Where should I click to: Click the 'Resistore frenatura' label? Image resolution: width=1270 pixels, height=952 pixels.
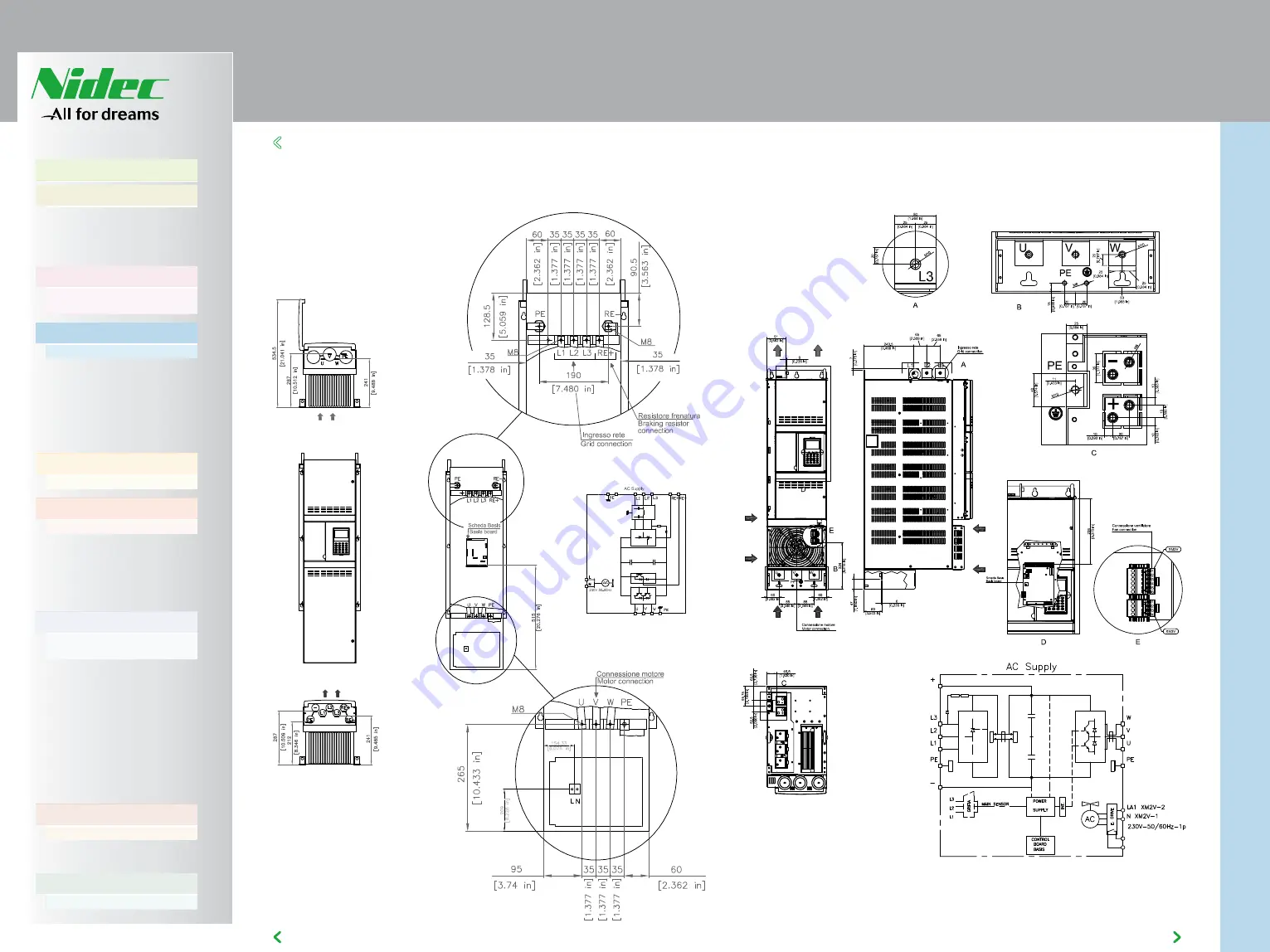[x=669, y=416]
